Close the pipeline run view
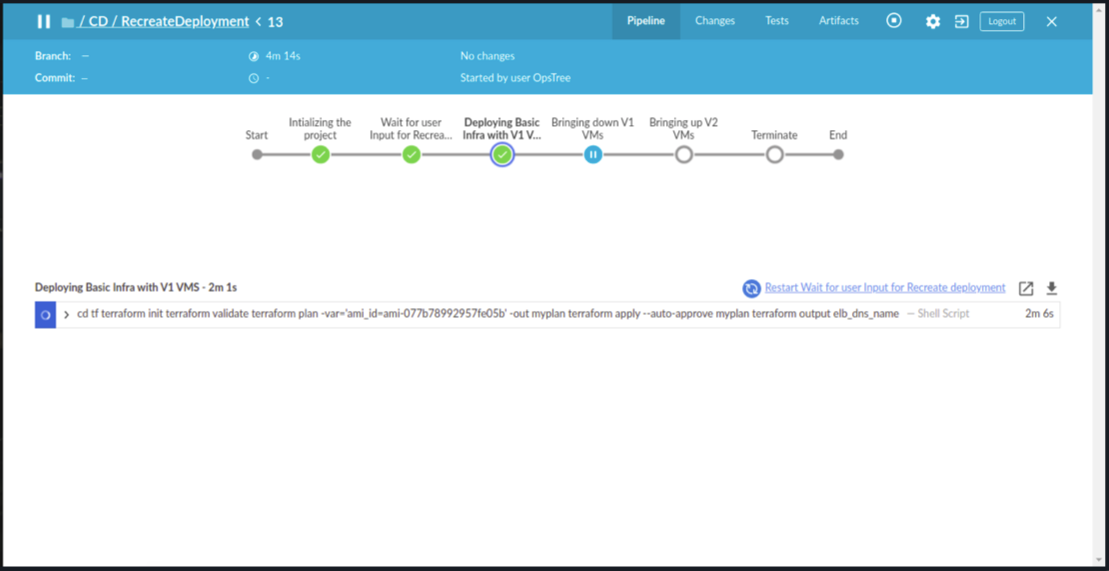 (x=1051, y=21)
